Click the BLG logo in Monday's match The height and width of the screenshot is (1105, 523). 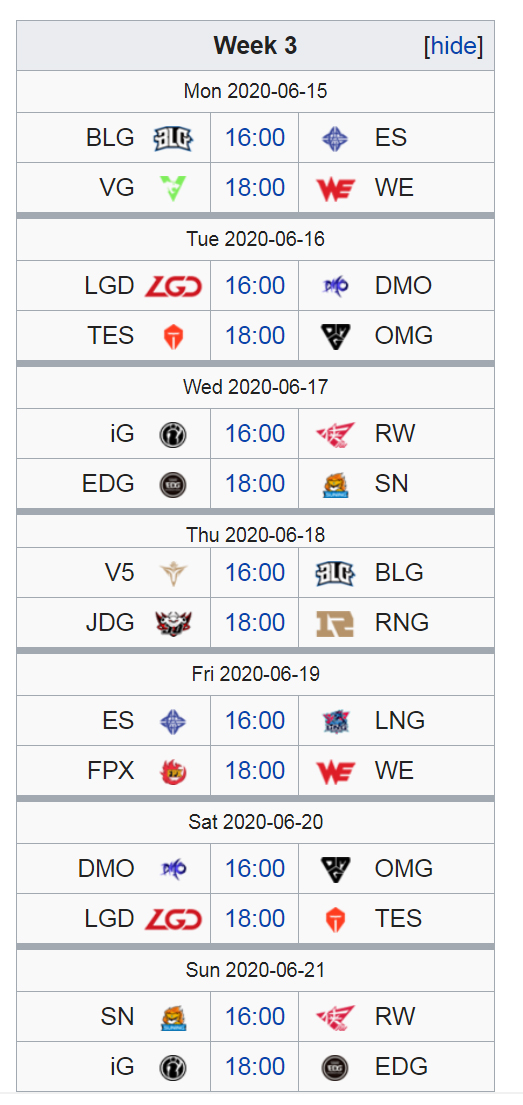click(x=173, y=137)
